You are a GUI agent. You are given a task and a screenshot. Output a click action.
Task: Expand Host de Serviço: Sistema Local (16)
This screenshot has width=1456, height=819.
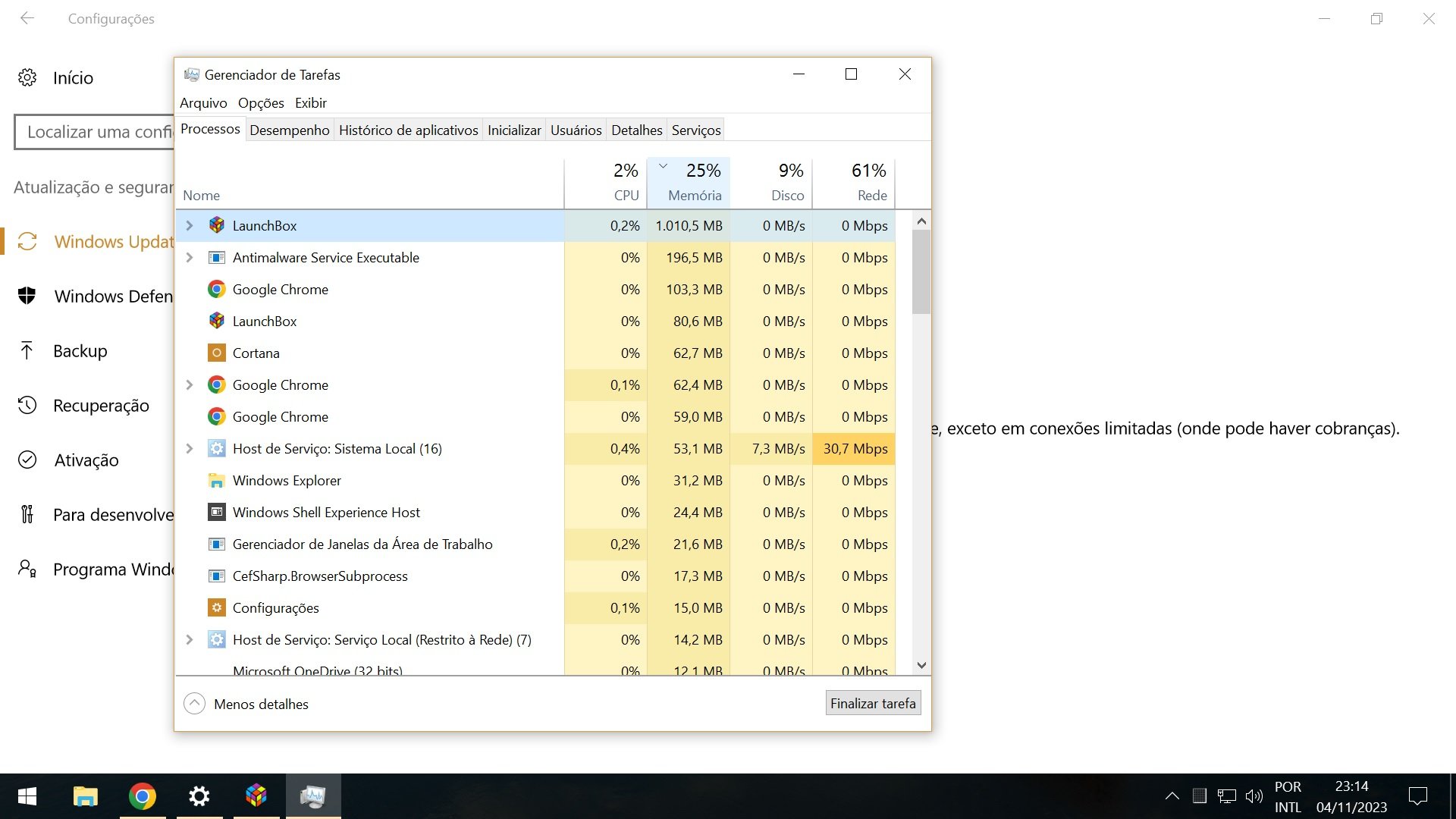[x=190, y=448]
